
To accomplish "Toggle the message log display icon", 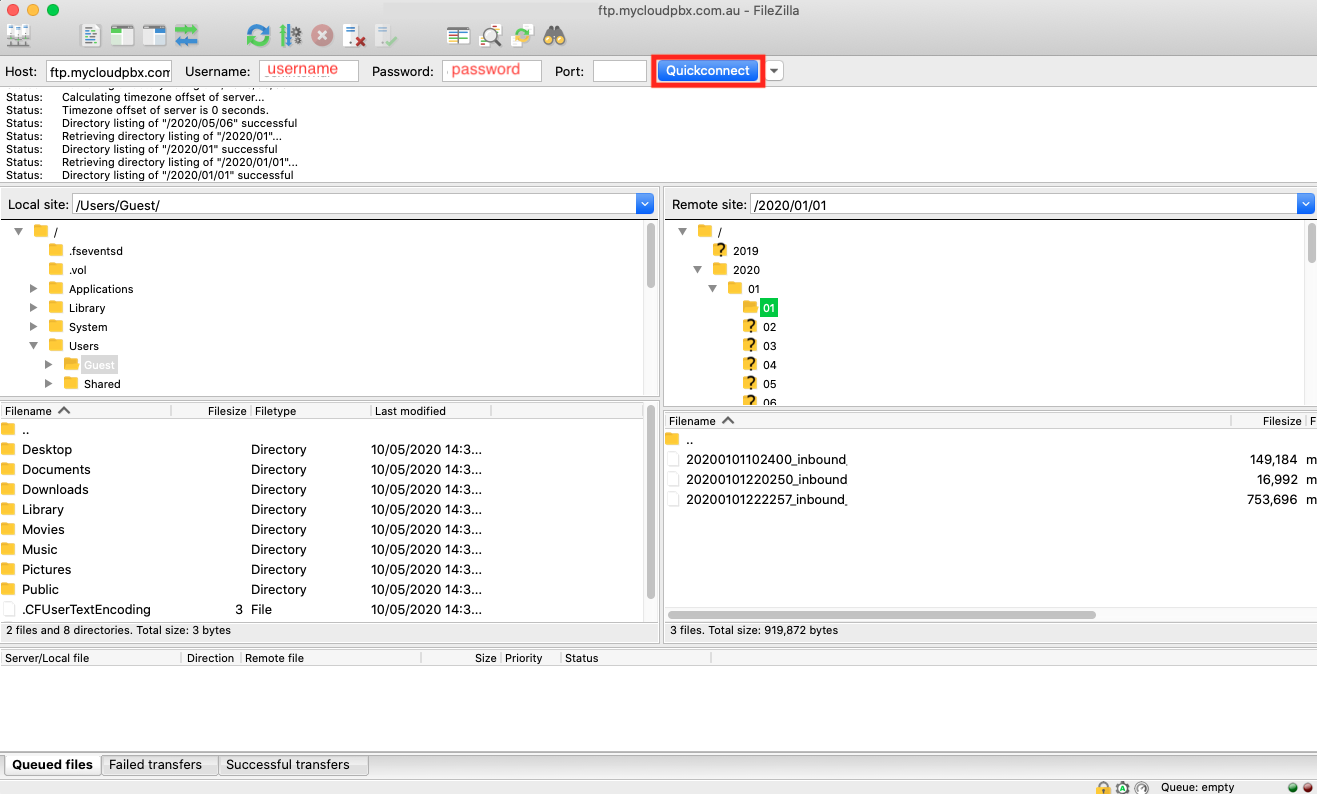I will (91, 36).
